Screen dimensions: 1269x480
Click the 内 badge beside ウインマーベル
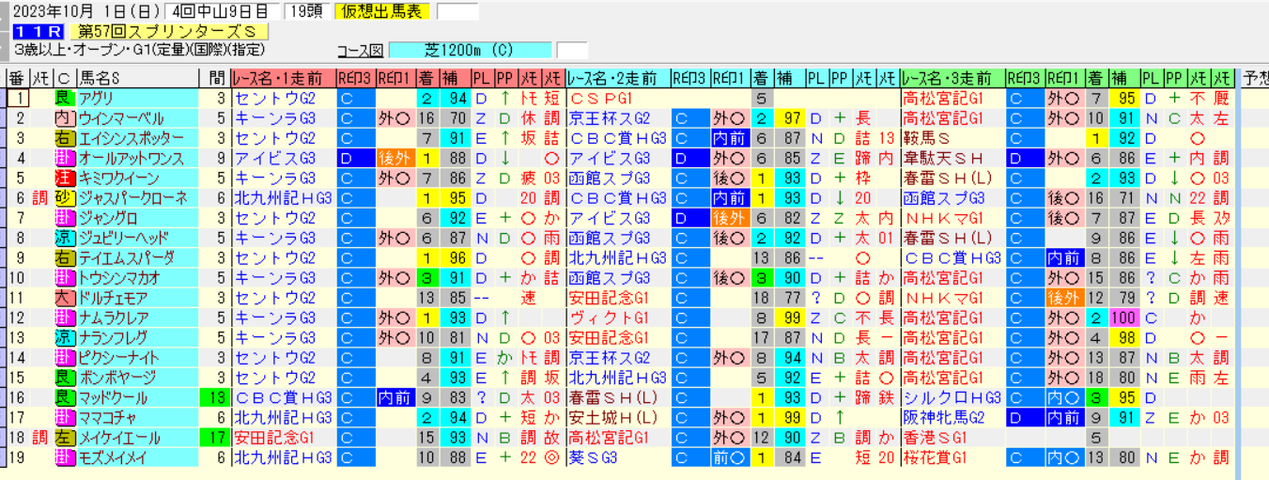tap(64, 118)
